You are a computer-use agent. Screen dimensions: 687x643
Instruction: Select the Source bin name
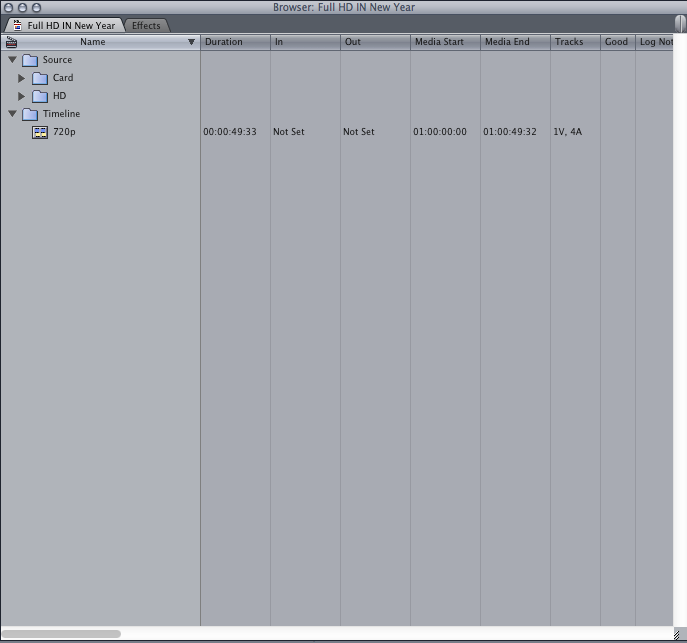pos(57,60)
